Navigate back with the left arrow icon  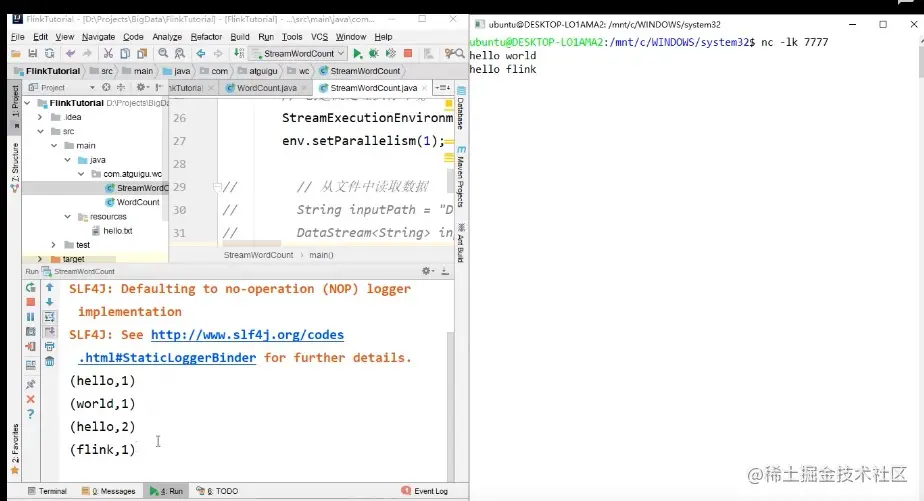pos(201,54)
